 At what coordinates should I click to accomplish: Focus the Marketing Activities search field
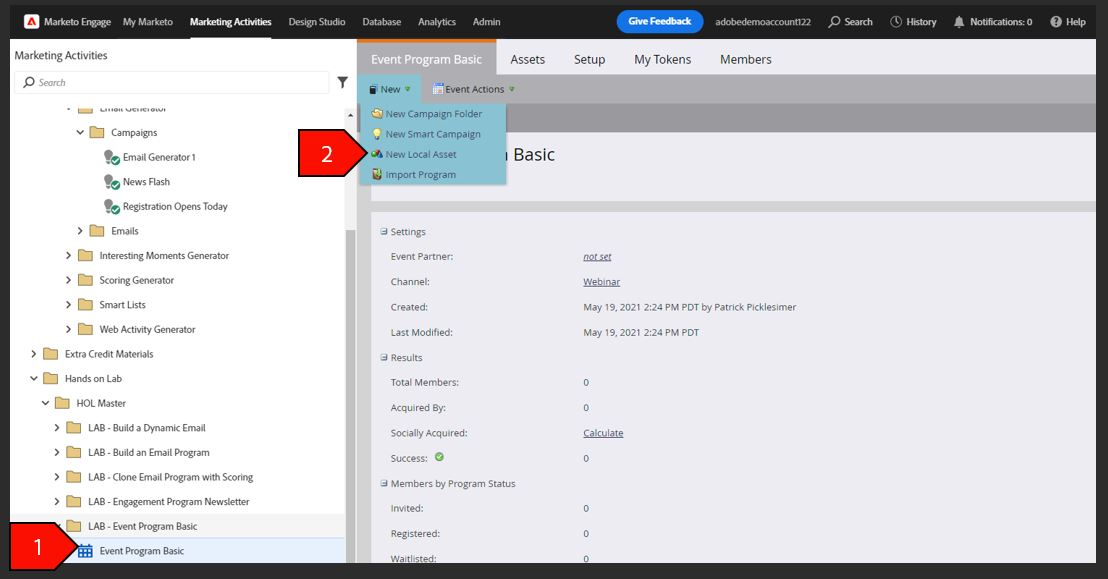(172, 83)
